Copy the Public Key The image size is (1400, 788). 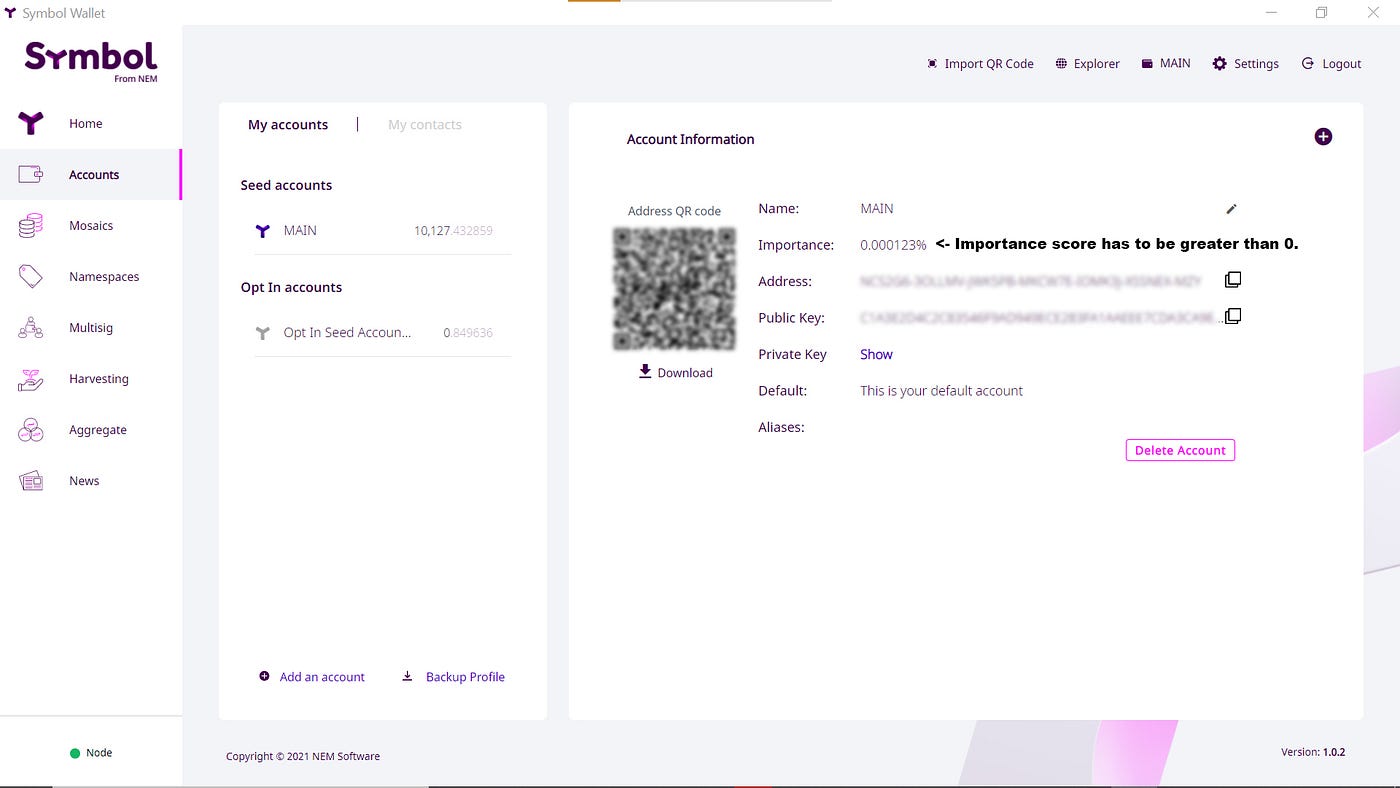click(1233, 316)
